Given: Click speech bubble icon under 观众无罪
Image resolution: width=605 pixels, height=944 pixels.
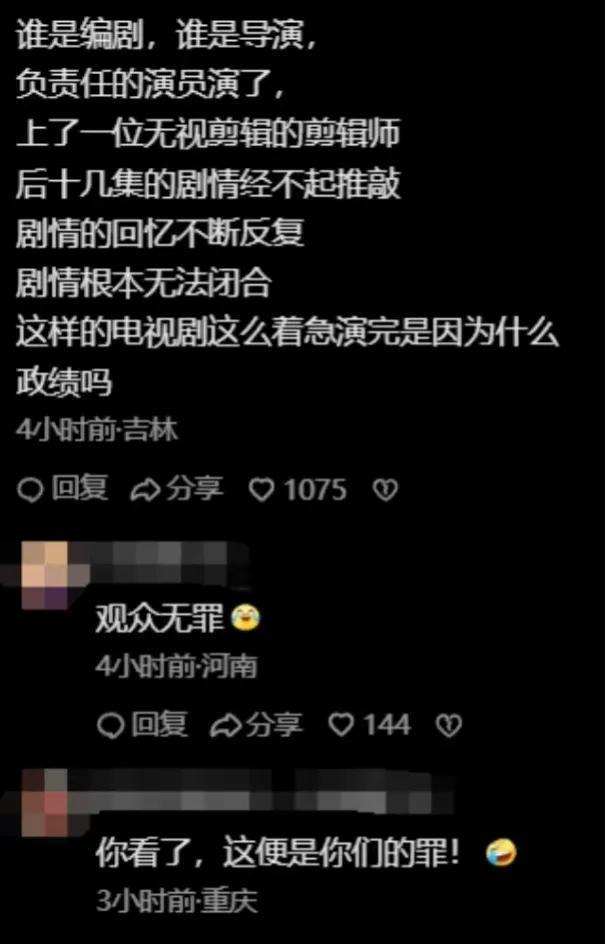Looking at the screenshot, I should (110, 726).
